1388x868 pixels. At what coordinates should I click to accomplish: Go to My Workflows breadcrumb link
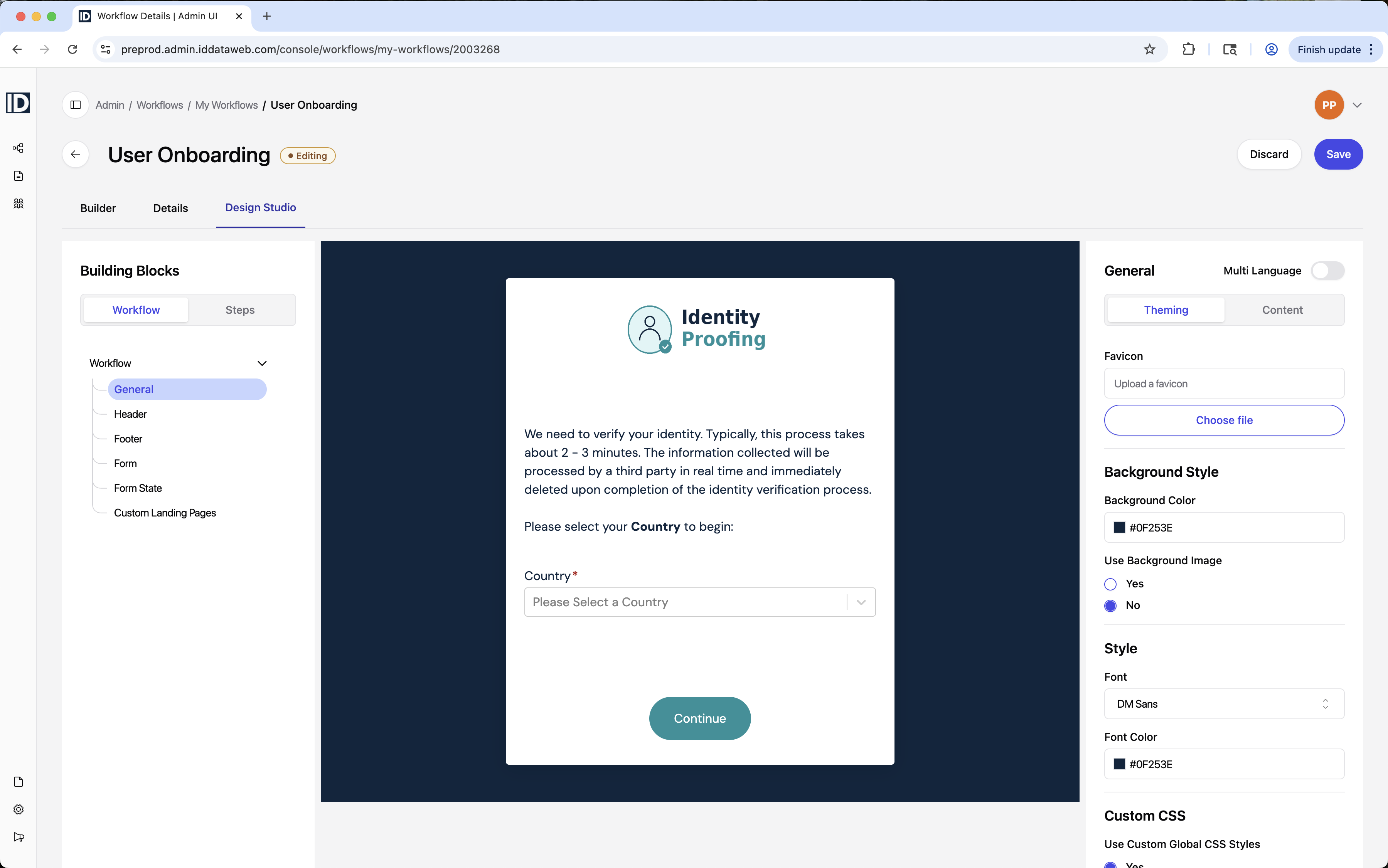click(226, 105)
